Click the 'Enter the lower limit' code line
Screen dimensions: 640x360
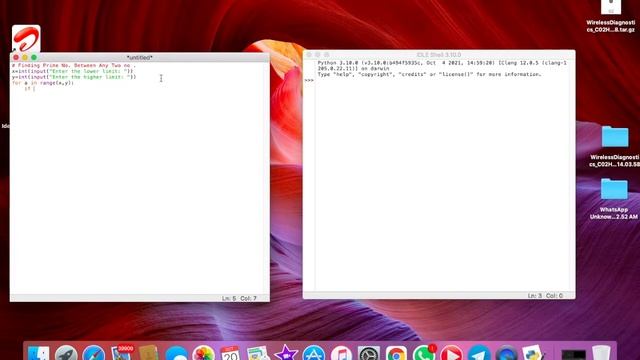coord(72,71)
